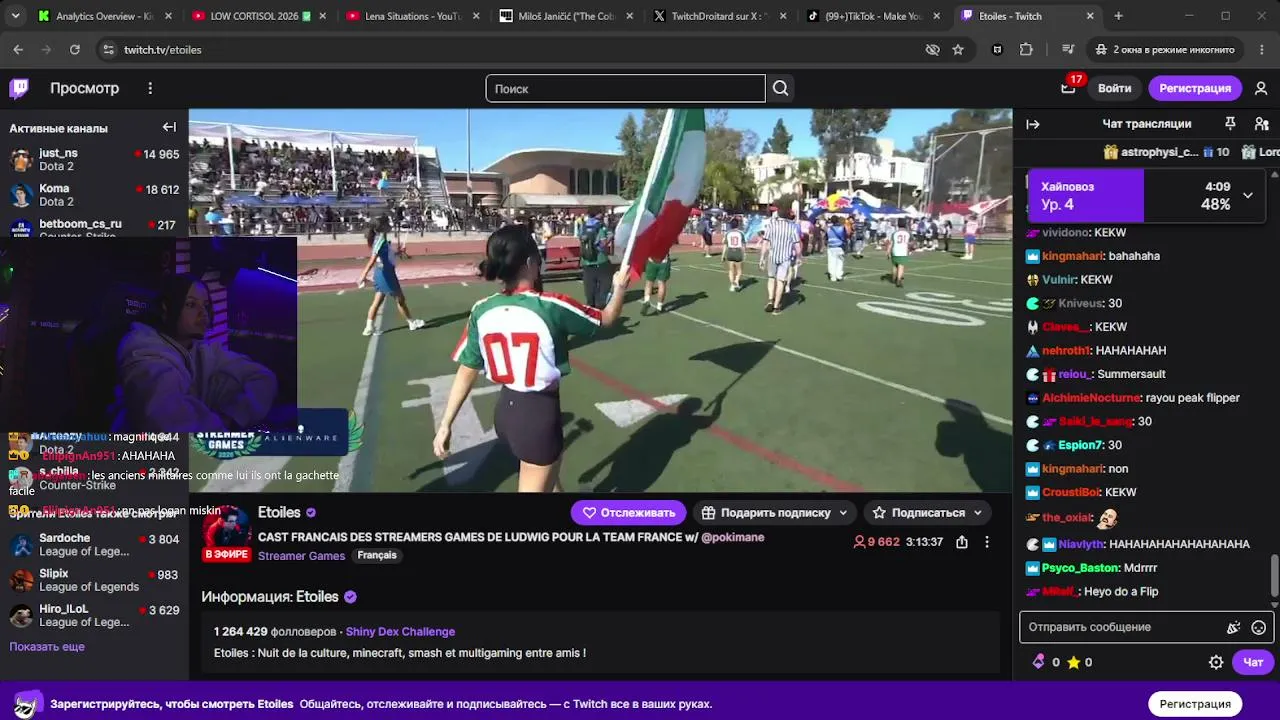Open the tab search dropdown arrow
Screen dimensions: 1280x720
(15, 16)
